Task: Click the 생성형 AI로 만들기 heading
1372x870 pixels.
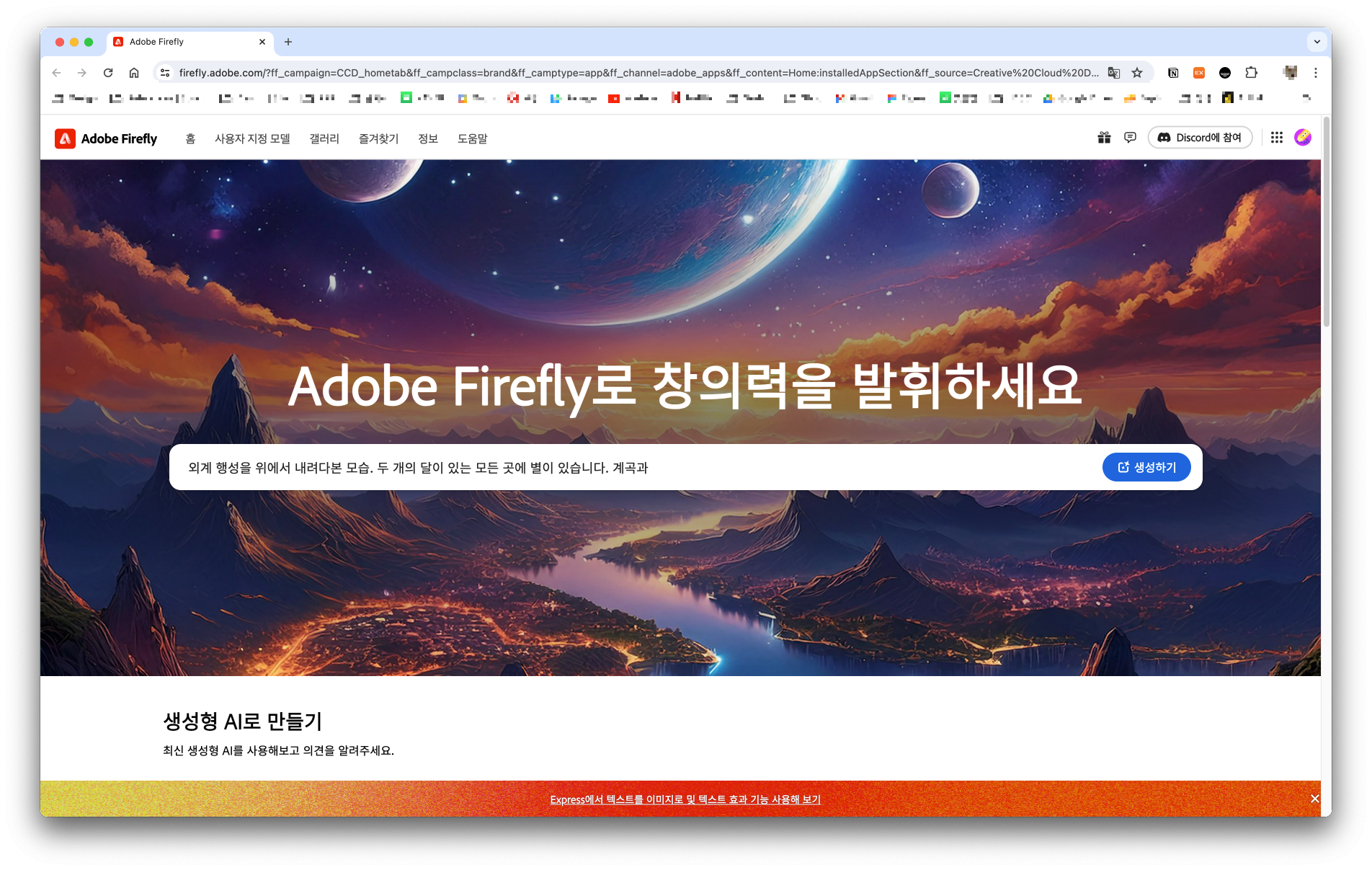Action: (x=243, y=721)
